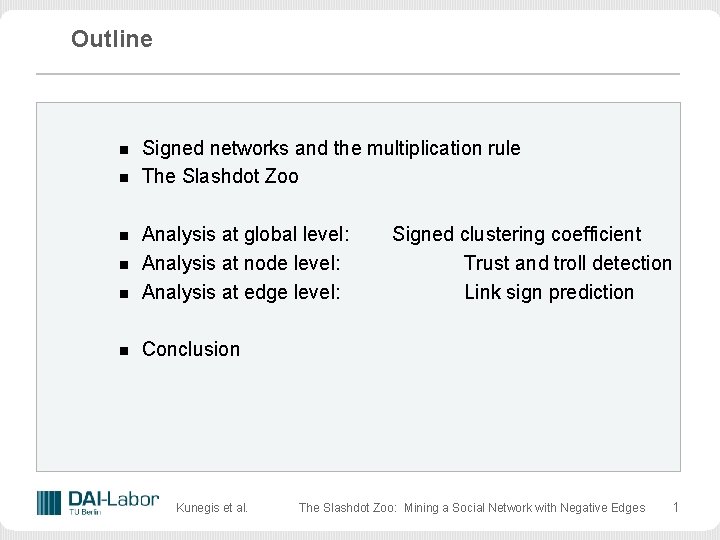Click the striped barcode mark in the logo
Image resolution: width=720 pixels, height=540 pixels.
[49, 502]
